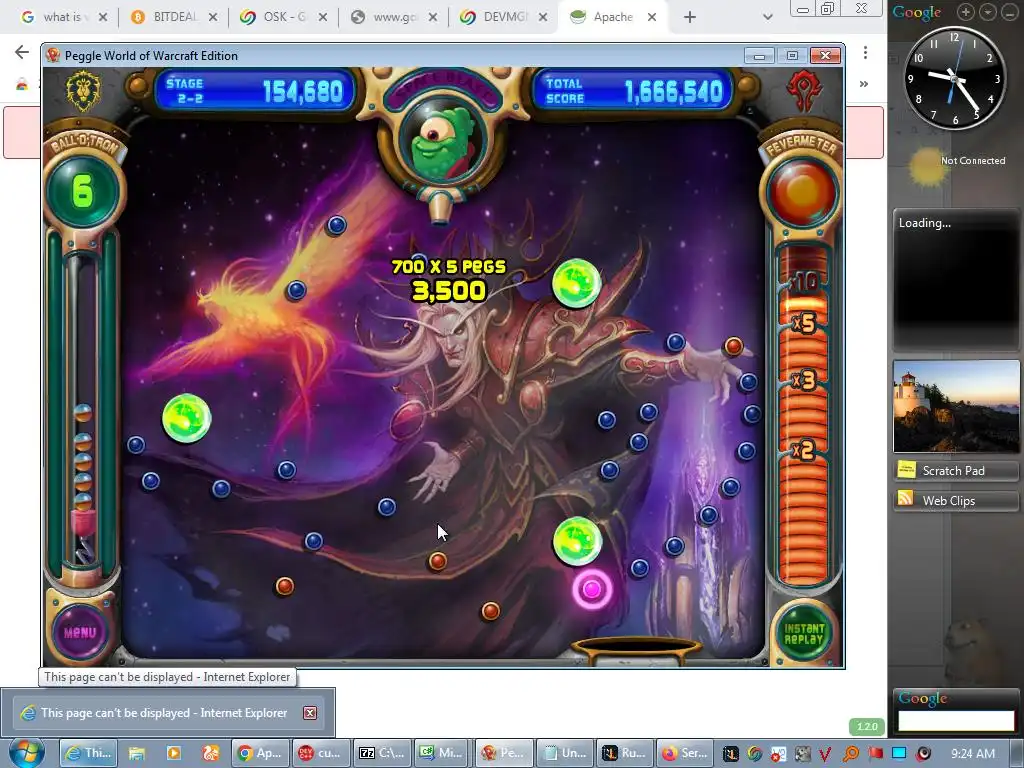The width and height of the screenshot is (1024, 768).
Task: Switch to the Chrome 'Ap...' taskbar button
Action: pyautogui.click(x=260, y=753)
